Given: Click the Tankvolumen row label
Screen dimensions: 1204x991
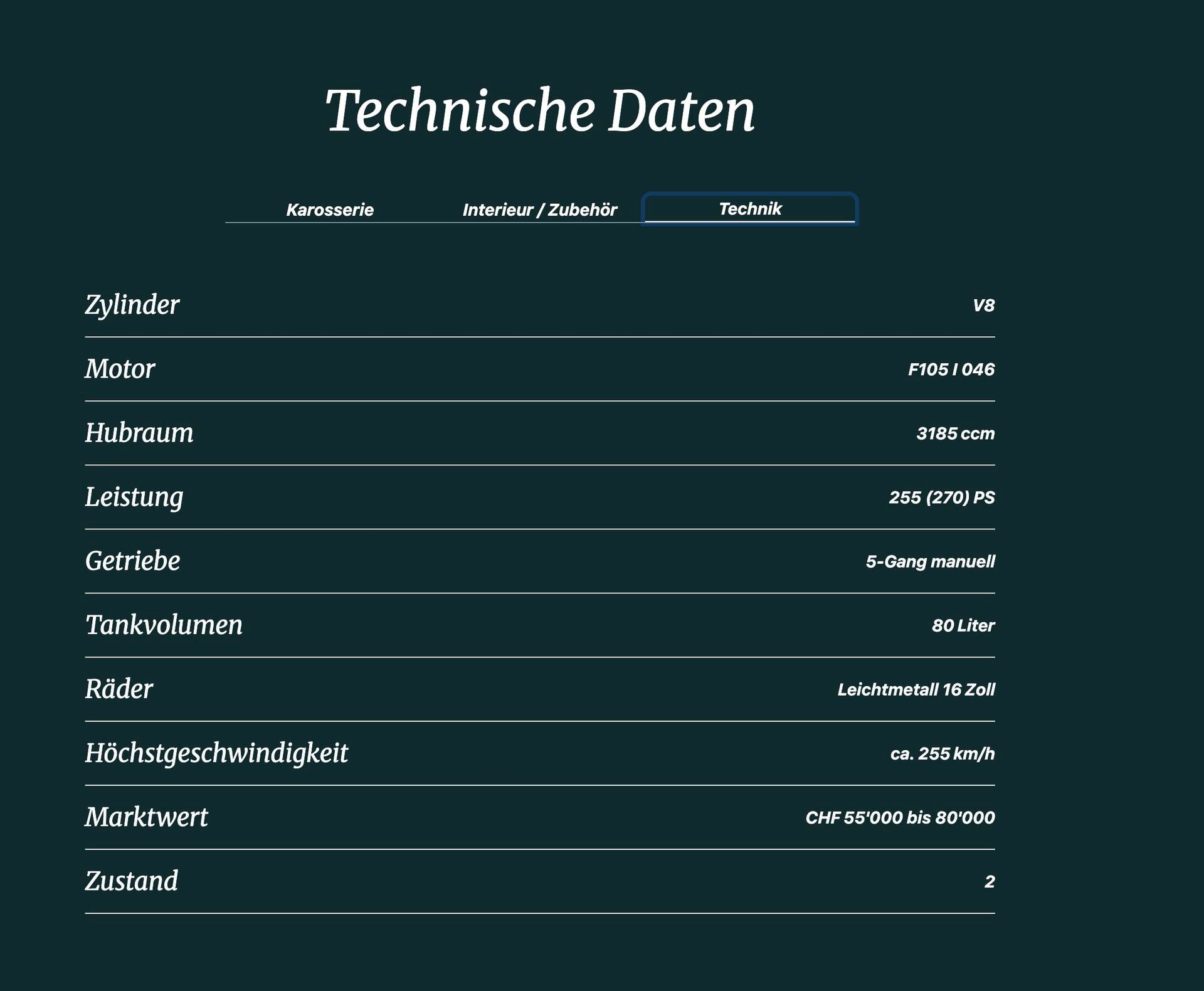Looking at the screenshot, I should (x=164, y=625).
